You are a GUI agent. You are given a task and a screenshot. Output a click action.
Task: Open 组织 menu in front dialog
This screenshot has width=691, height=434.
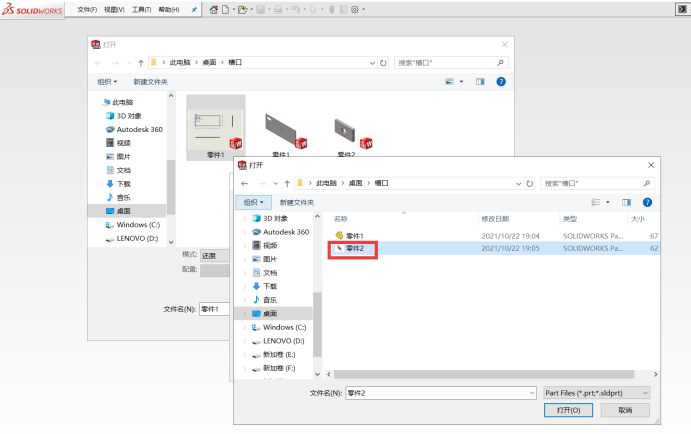253,202
